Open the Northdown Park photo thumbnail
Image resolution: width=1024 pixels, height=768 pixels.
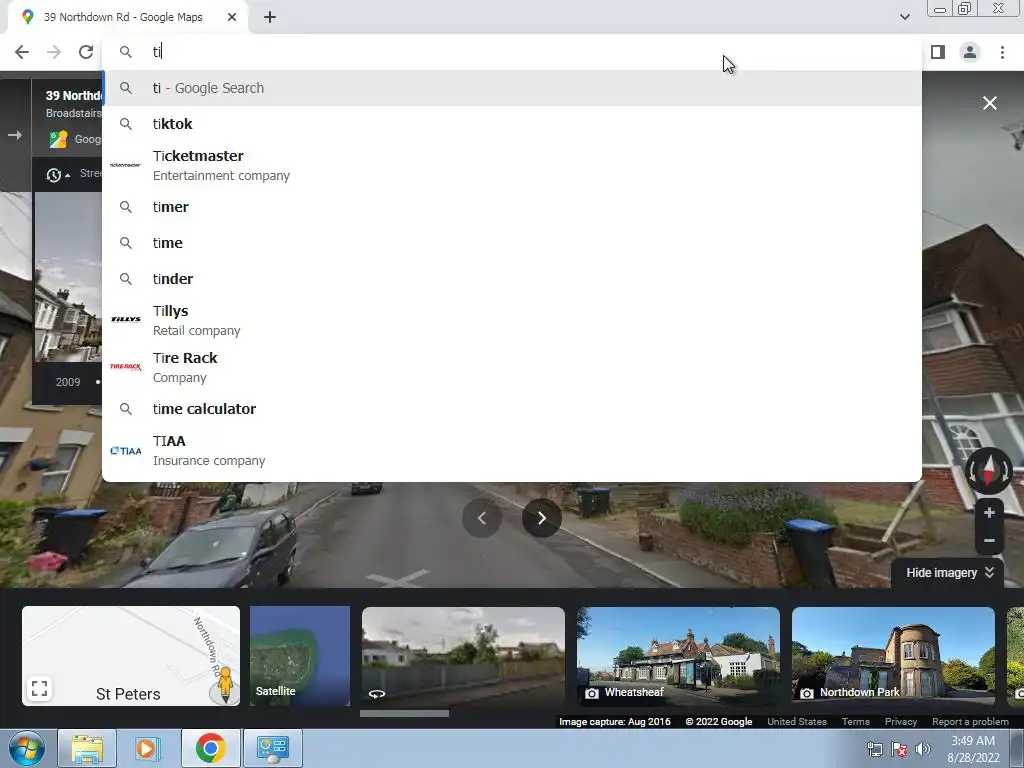coord(893,656)
